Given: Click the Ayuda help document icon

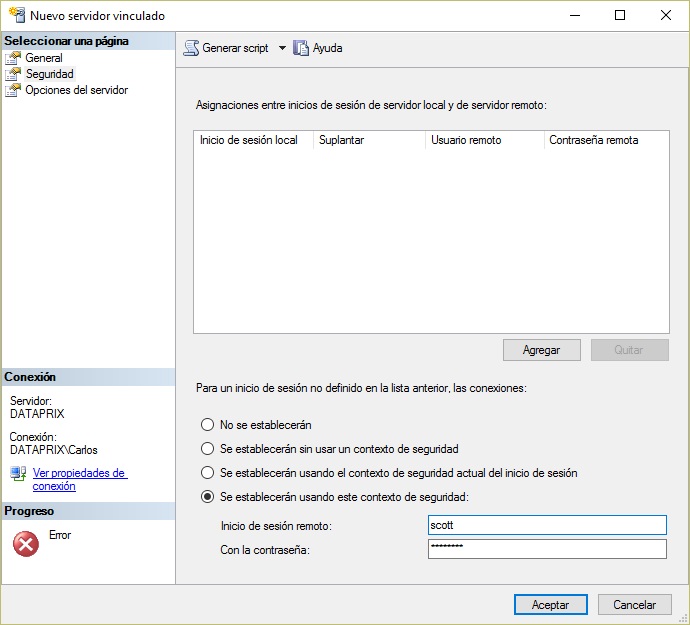Looking at the screenshot, I should click(301, 48).
